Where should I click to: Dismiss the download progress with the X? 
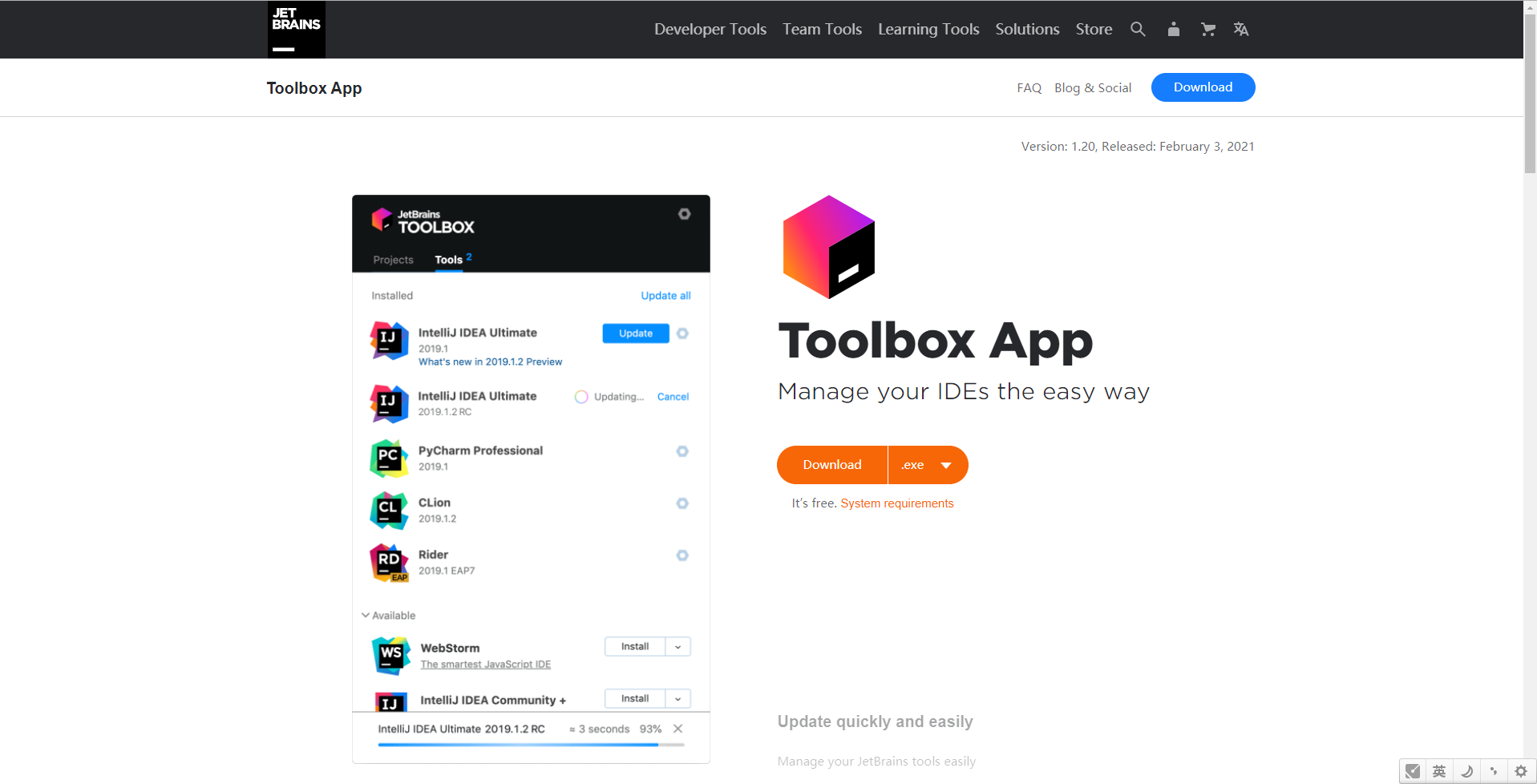678,729
